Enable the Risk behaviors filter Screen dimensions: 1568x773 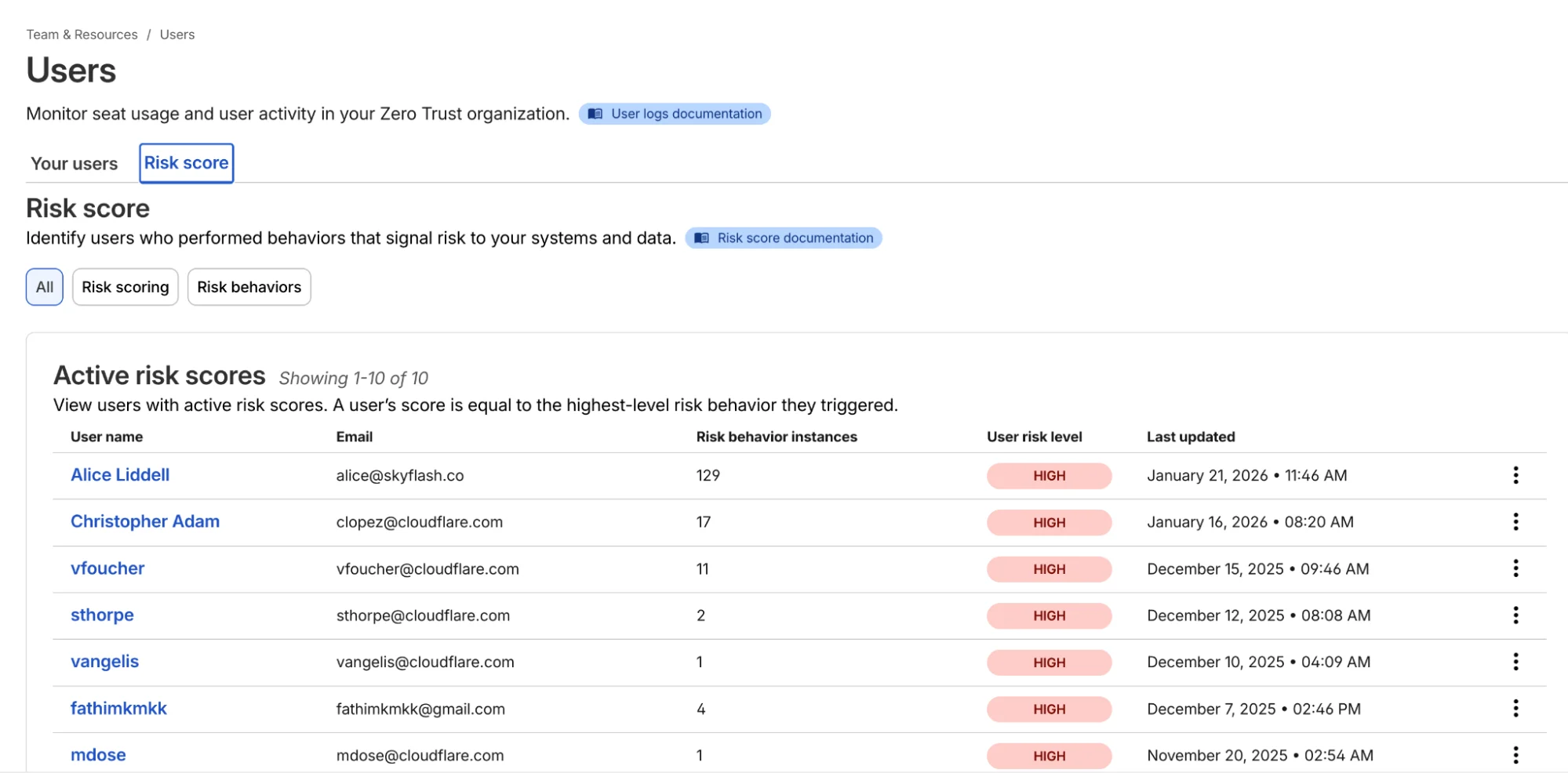[x=249, y=287]
